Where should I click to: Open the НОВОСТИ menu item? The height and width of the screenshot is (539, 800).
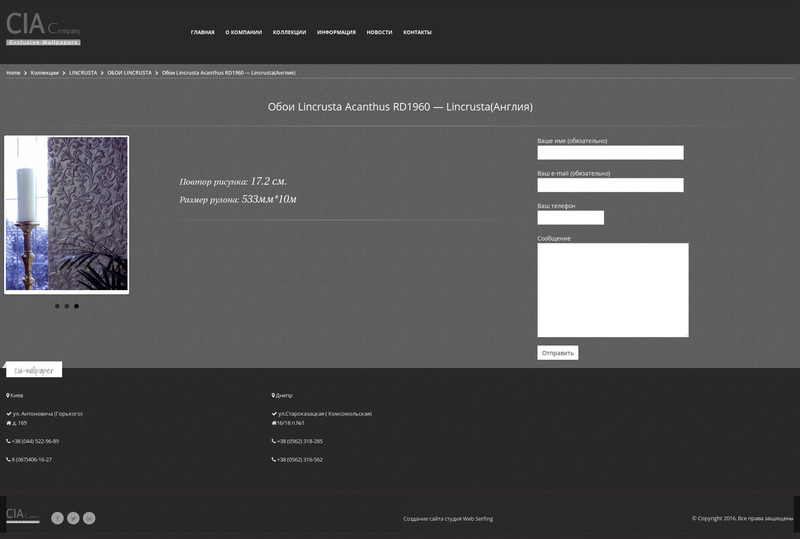coord(379,32)
